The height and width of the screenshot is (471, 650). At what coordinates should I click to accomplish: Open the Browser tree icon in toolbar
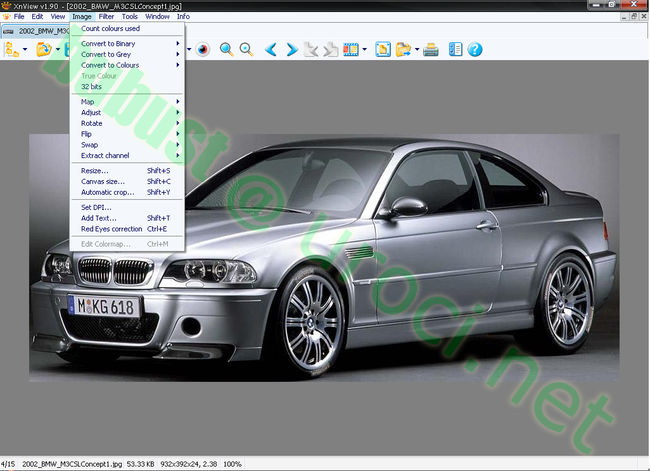[11, 49]
